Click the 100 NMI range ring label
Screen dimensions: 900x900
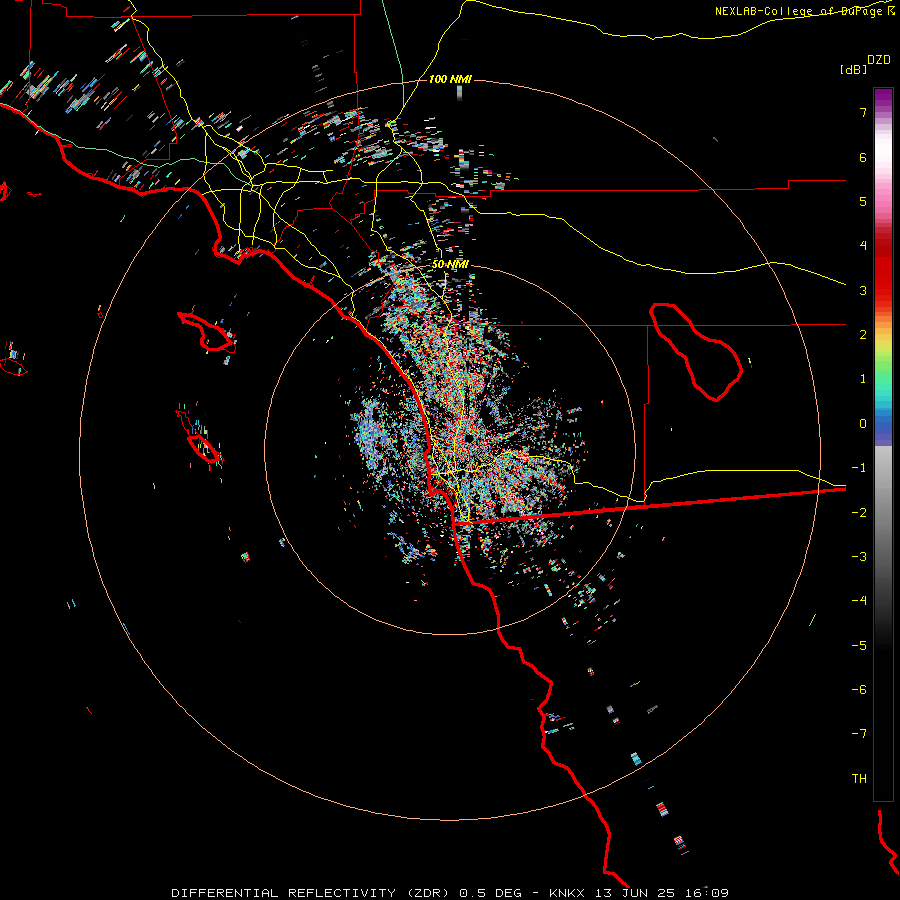[450, 79]
